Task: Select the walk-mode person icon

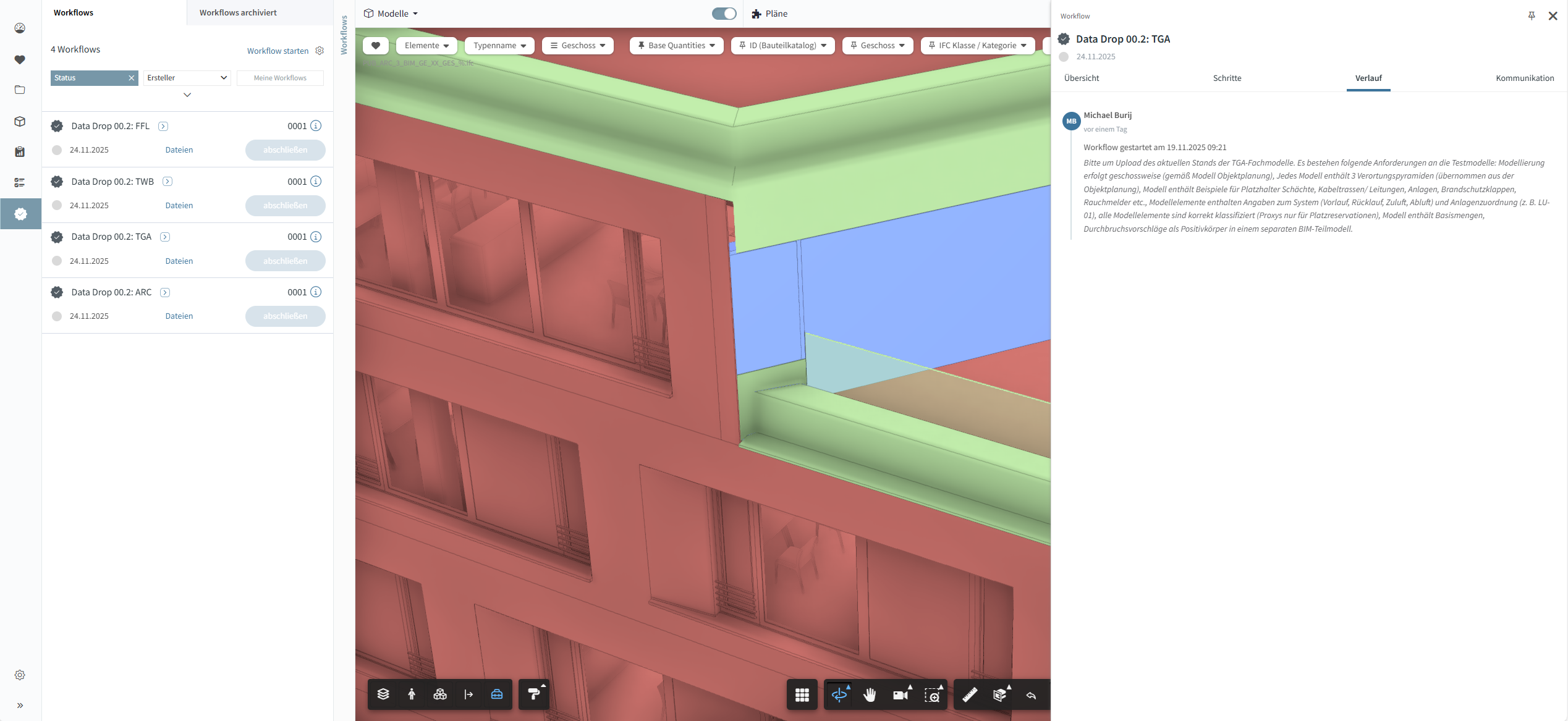Action: [412, 694]
